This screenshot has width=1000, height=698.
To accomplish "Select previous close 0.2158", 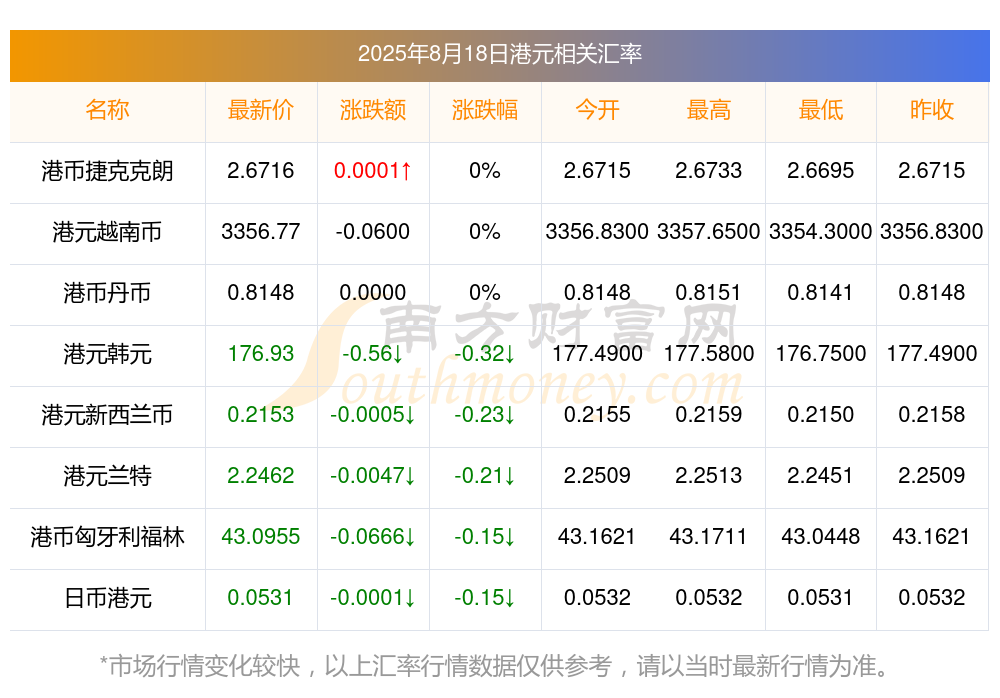I will 932,415.
